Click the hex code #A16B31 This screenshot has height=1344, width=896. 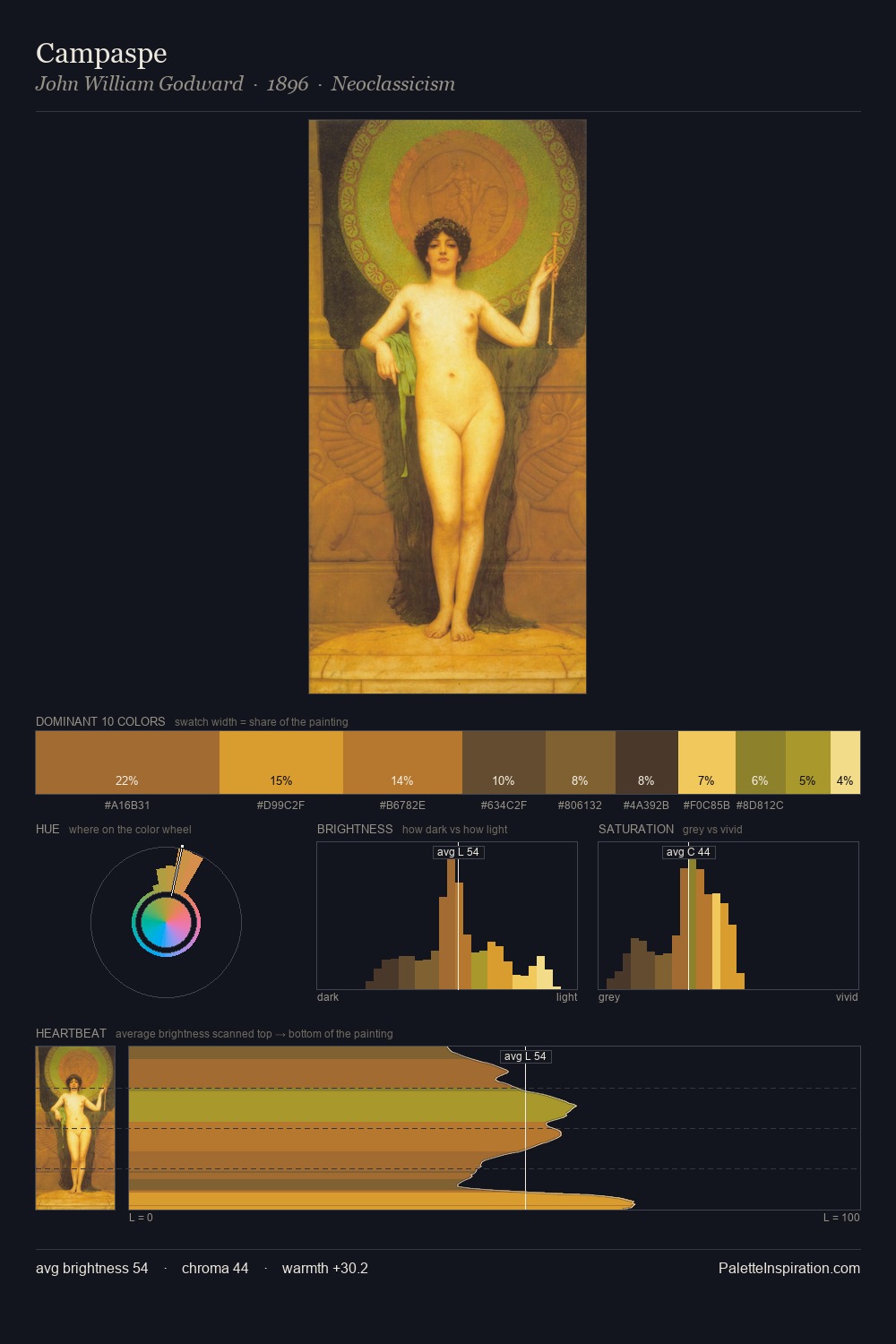pyautogui.click(x=127, y=806)
